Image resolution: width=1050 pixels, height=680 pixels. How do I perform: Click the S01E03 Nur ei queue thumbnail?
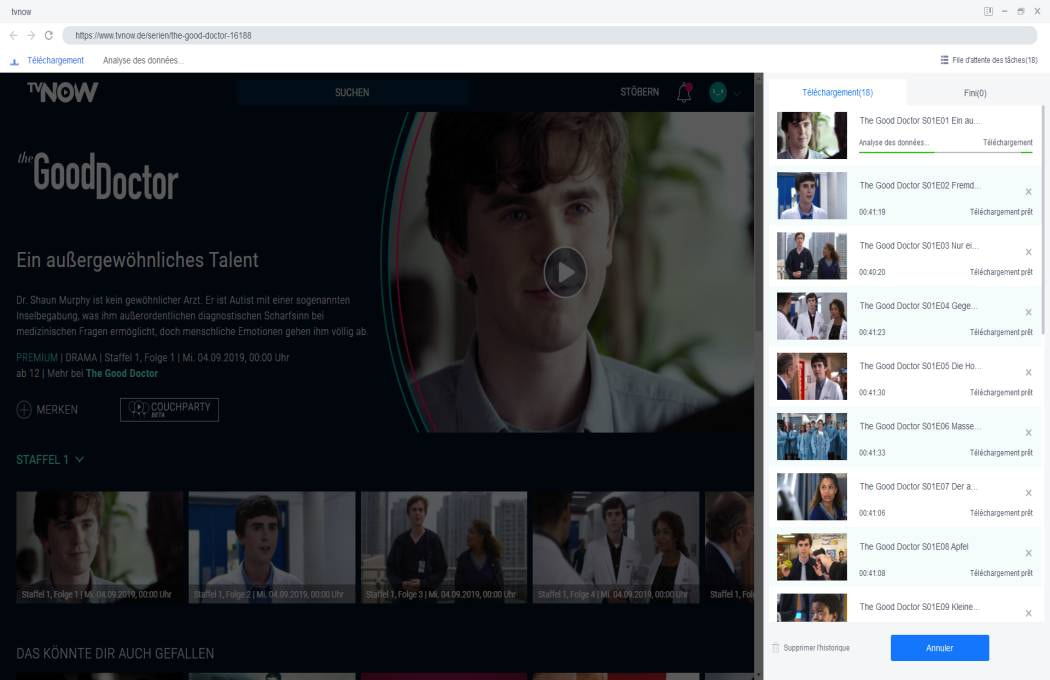(812, 256)
